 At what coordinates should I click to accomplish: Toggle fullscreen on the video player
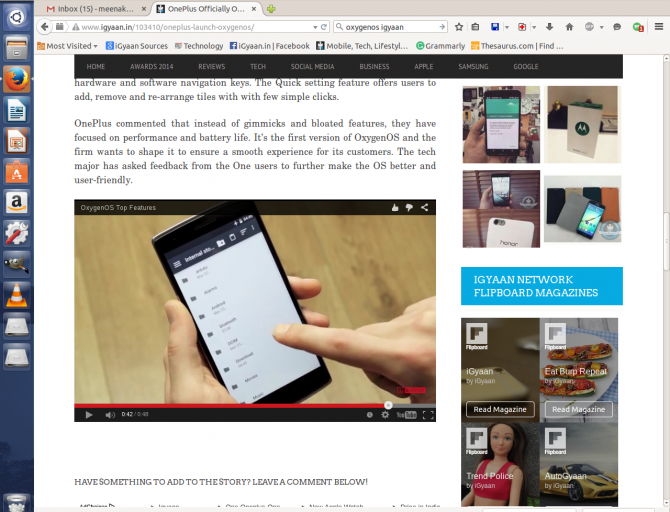pos(428,414)
